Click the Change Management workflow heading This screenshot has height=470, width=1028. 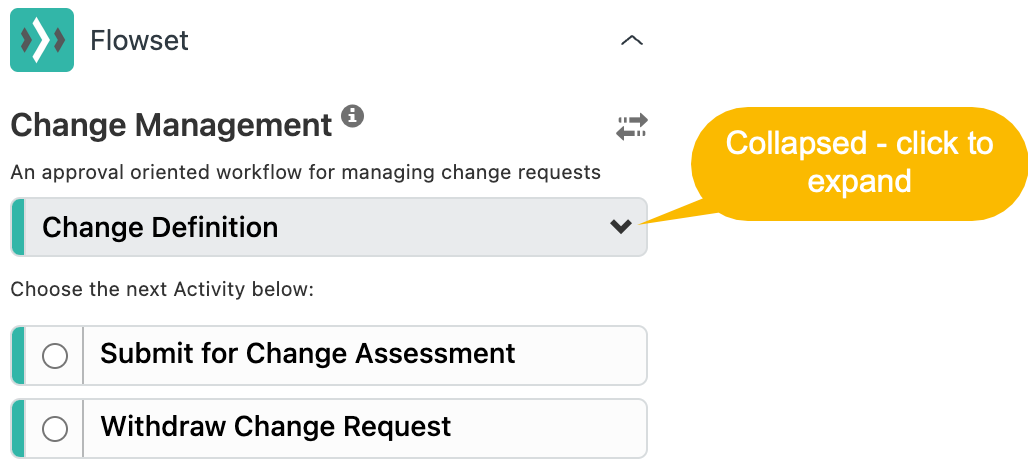pos(172,125)
